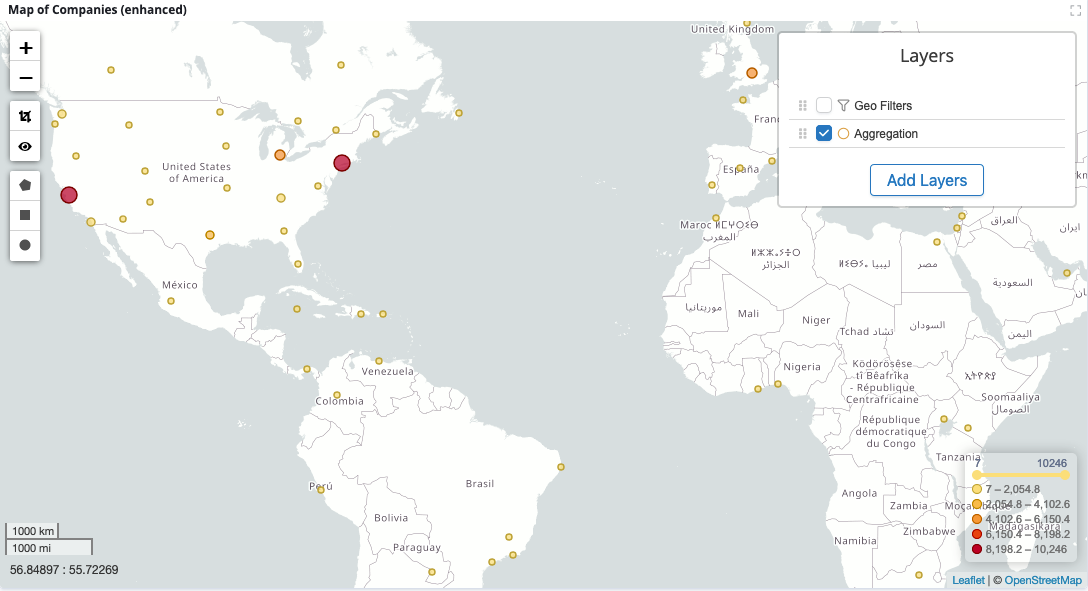Open the Leaflet attribution link

[x=967, y=580]
